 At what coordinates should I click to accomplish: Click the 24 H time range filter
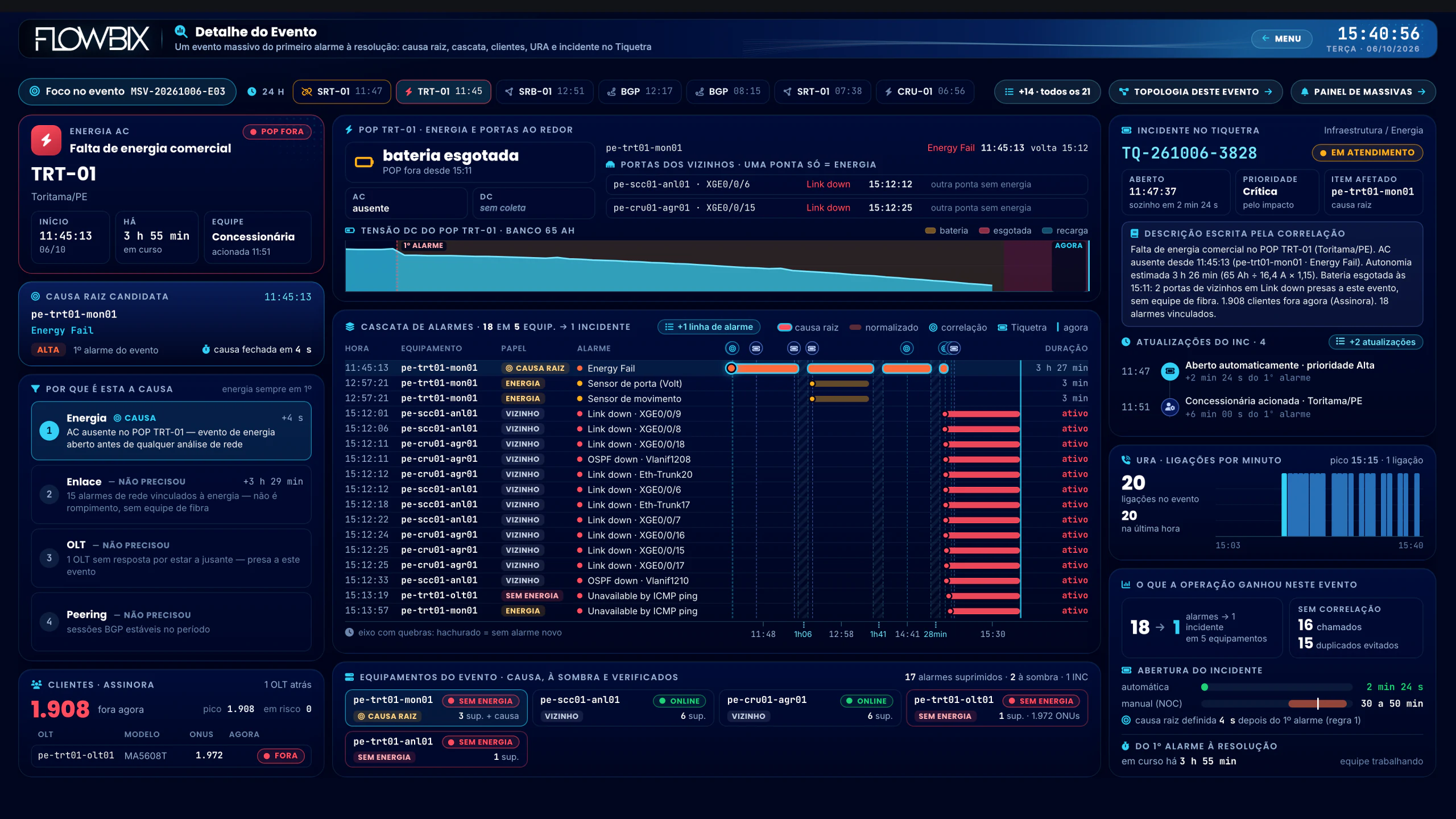(266, 92)
